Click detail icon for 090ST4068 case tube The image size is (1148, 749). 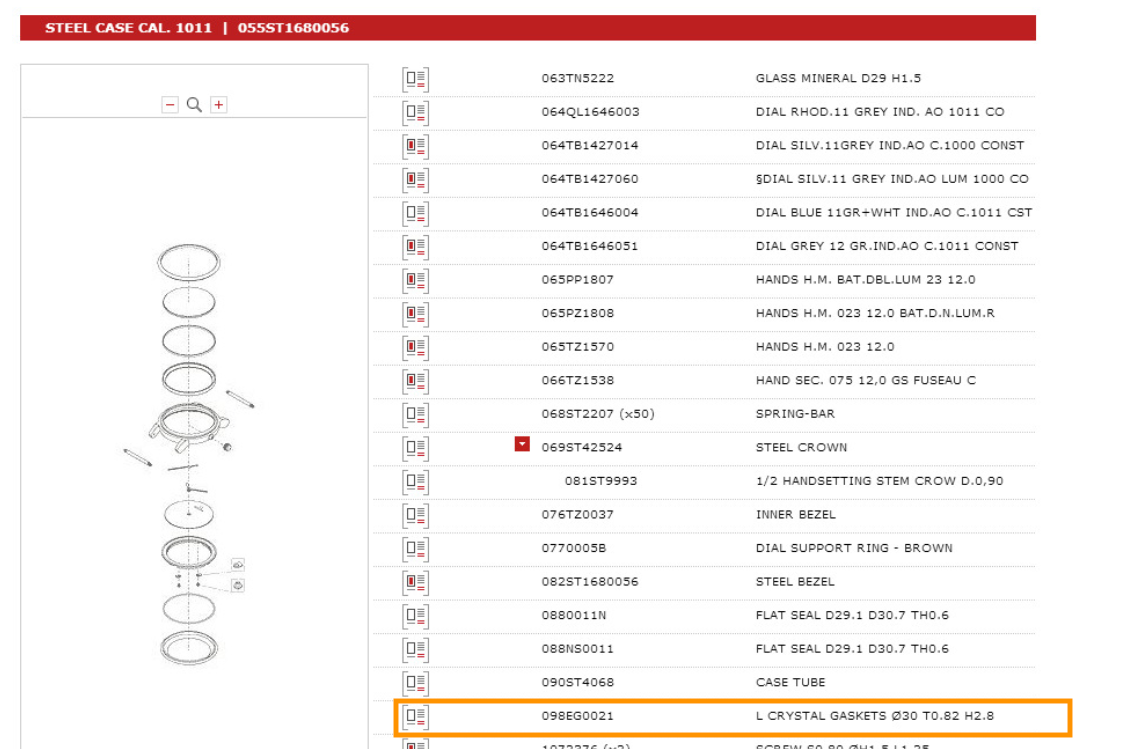tap(415, 683)
